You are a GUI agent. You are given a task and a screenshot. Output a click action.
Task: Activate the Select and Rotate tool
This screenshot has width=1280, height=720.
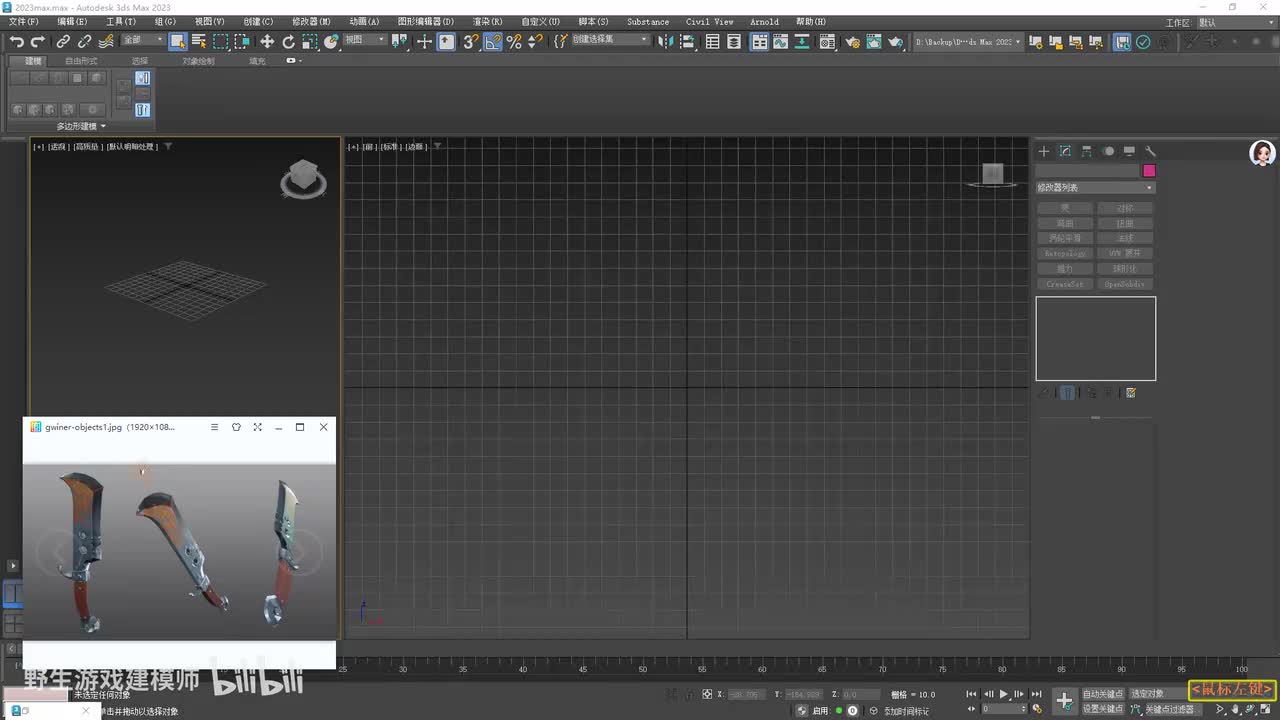289,41
